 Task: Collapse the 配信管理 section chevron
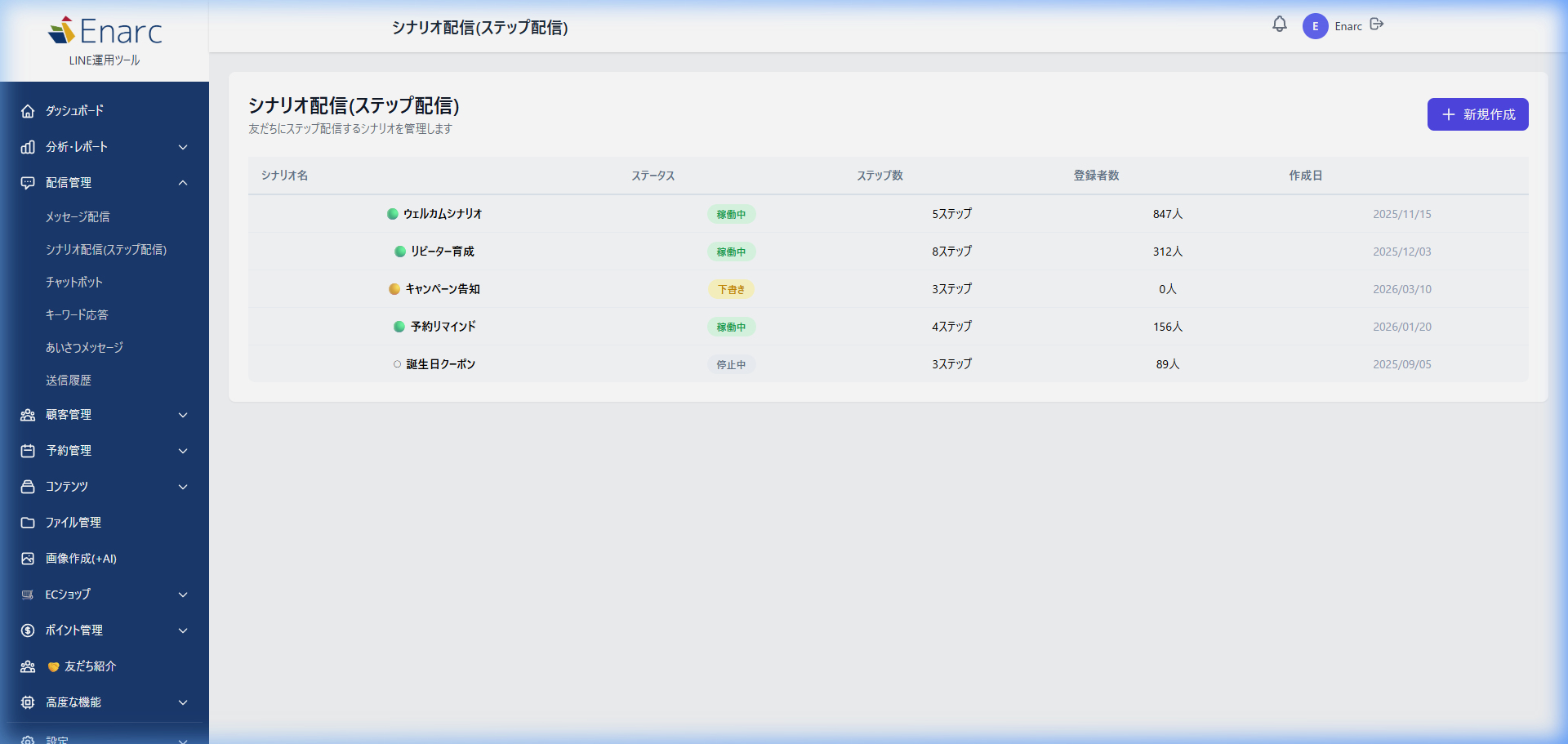(183, 183)
